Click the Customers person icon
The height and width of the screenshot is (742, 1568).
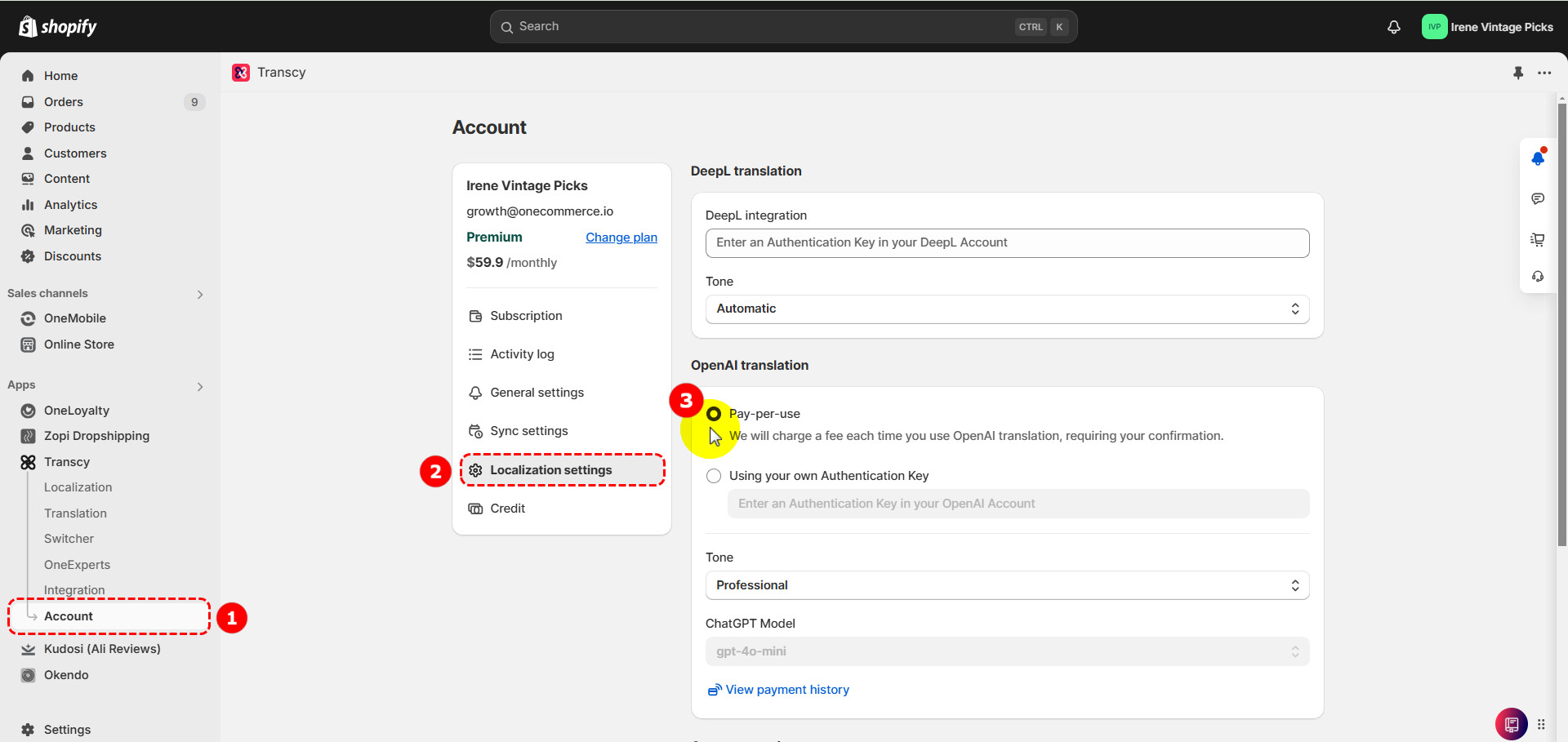pyautogui.click(x=28, y=153)
